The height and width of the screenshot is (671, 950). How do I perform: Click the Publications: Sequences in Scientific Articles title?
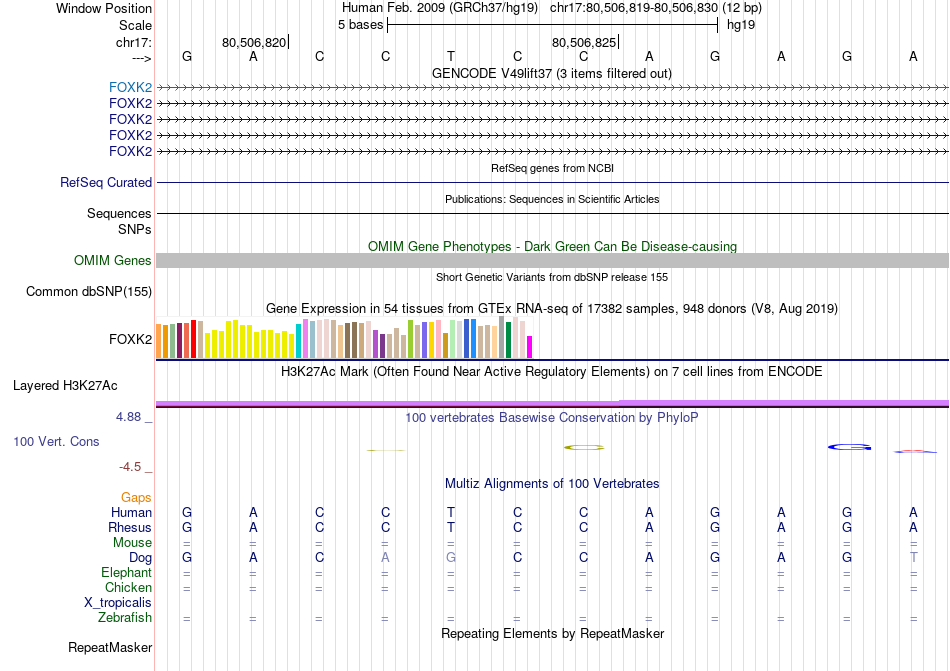tap(552, 199)
